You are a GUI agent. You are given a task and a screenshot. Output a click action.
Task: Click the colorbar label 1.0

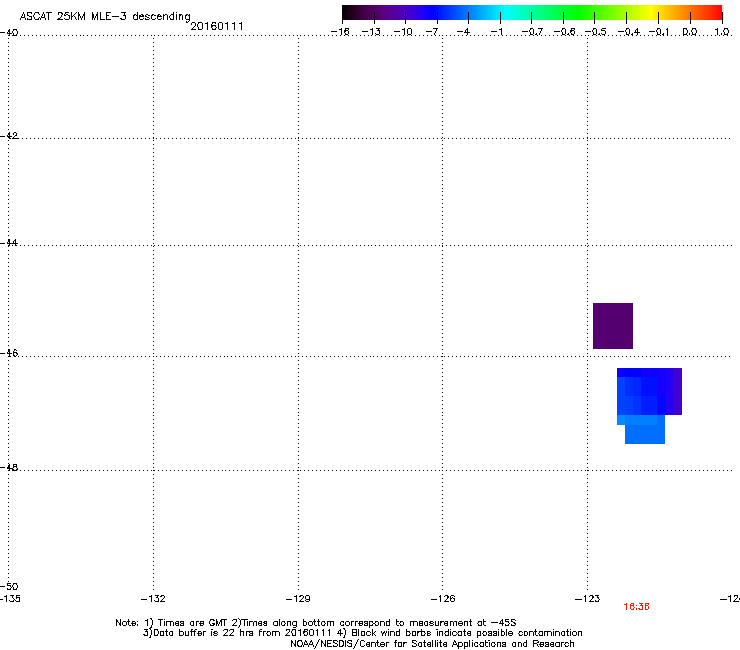click(x=722, y=32)
